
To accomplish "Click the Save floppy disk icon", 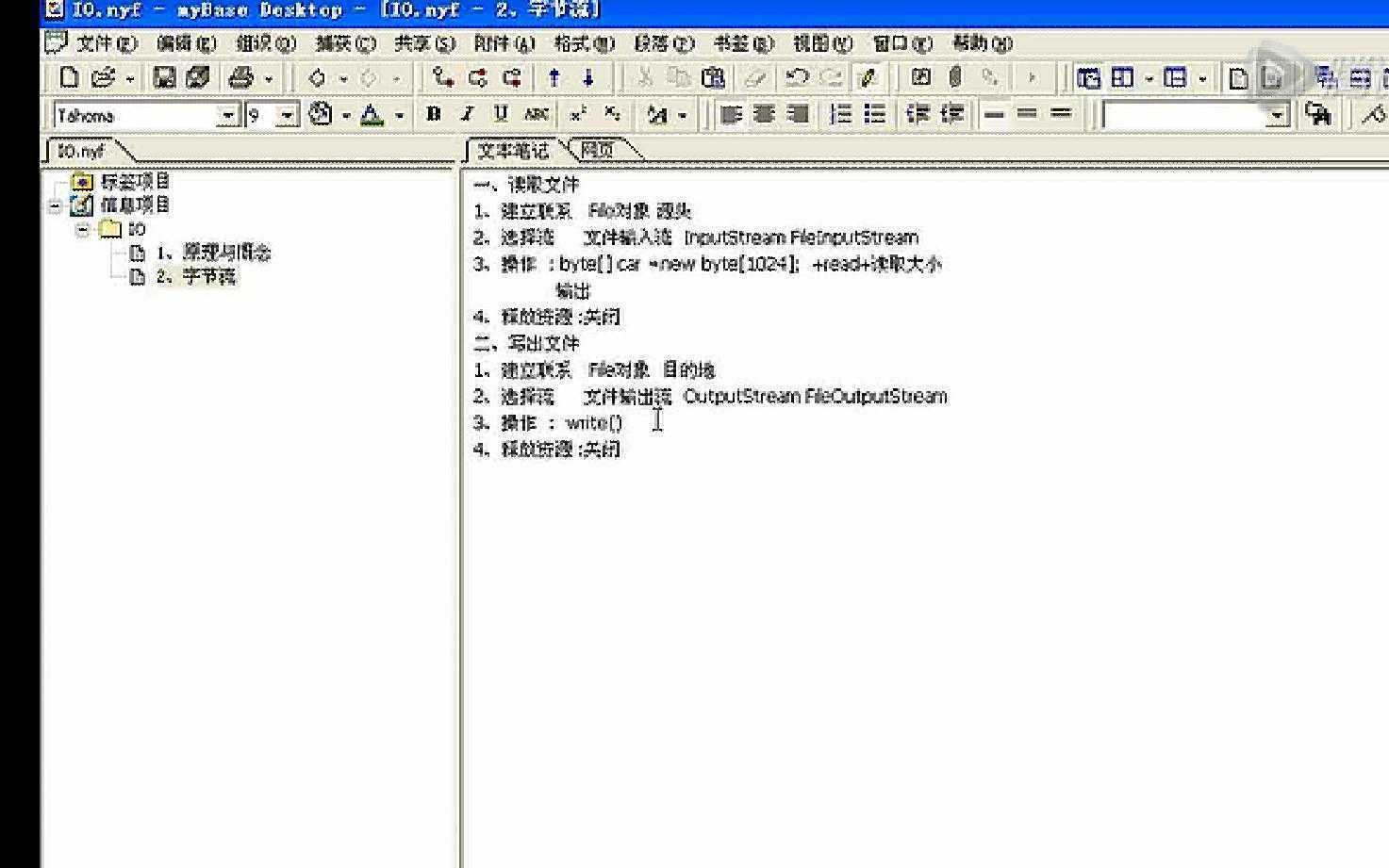I will [x=165, y=77].
